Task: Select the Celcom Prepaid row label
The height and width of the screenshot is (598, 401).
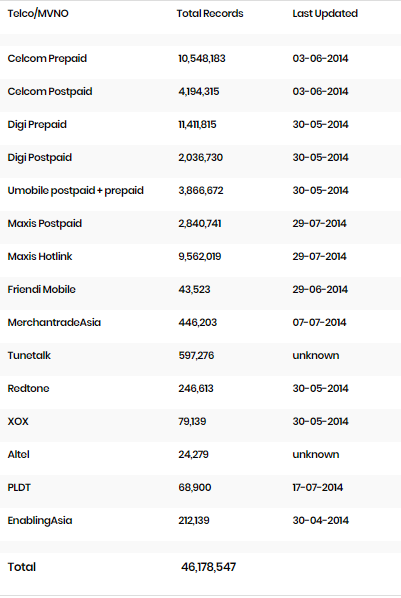Action: (47, 59)
